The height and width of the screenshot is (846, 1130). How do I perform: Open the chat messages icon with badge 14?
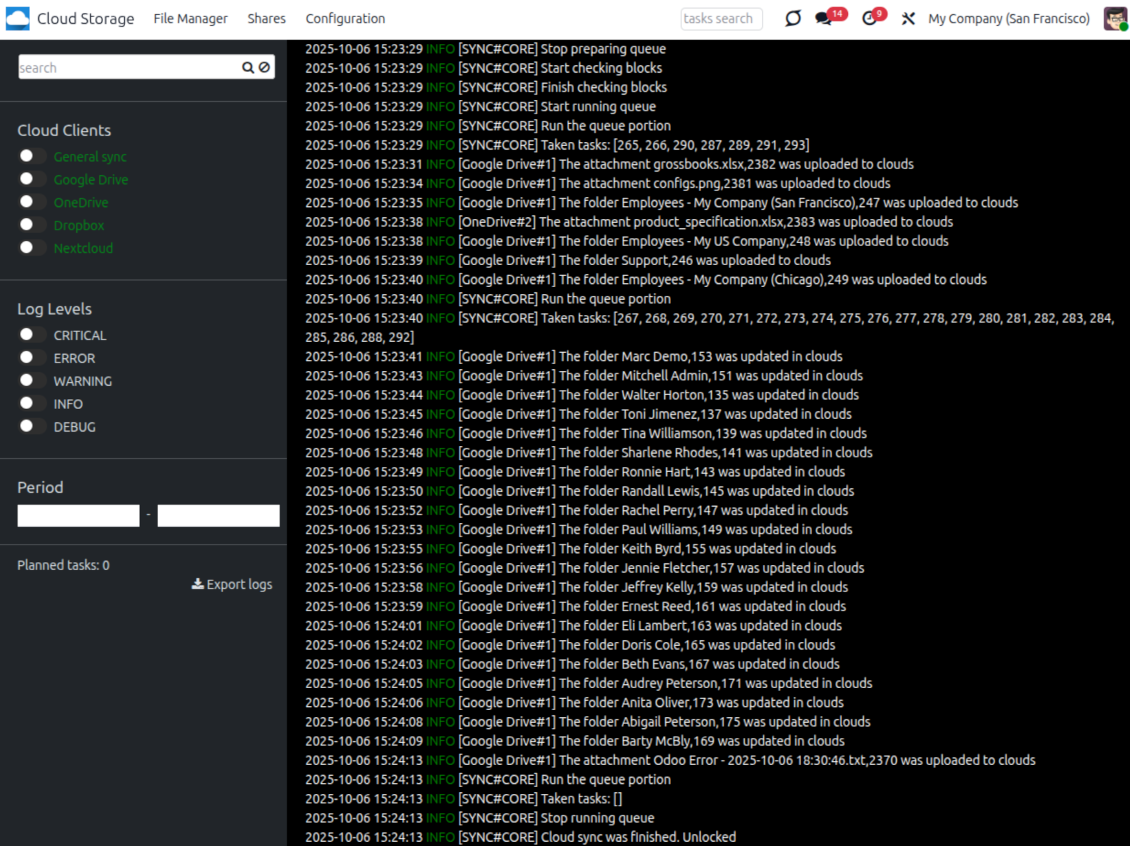coord(824,19)
